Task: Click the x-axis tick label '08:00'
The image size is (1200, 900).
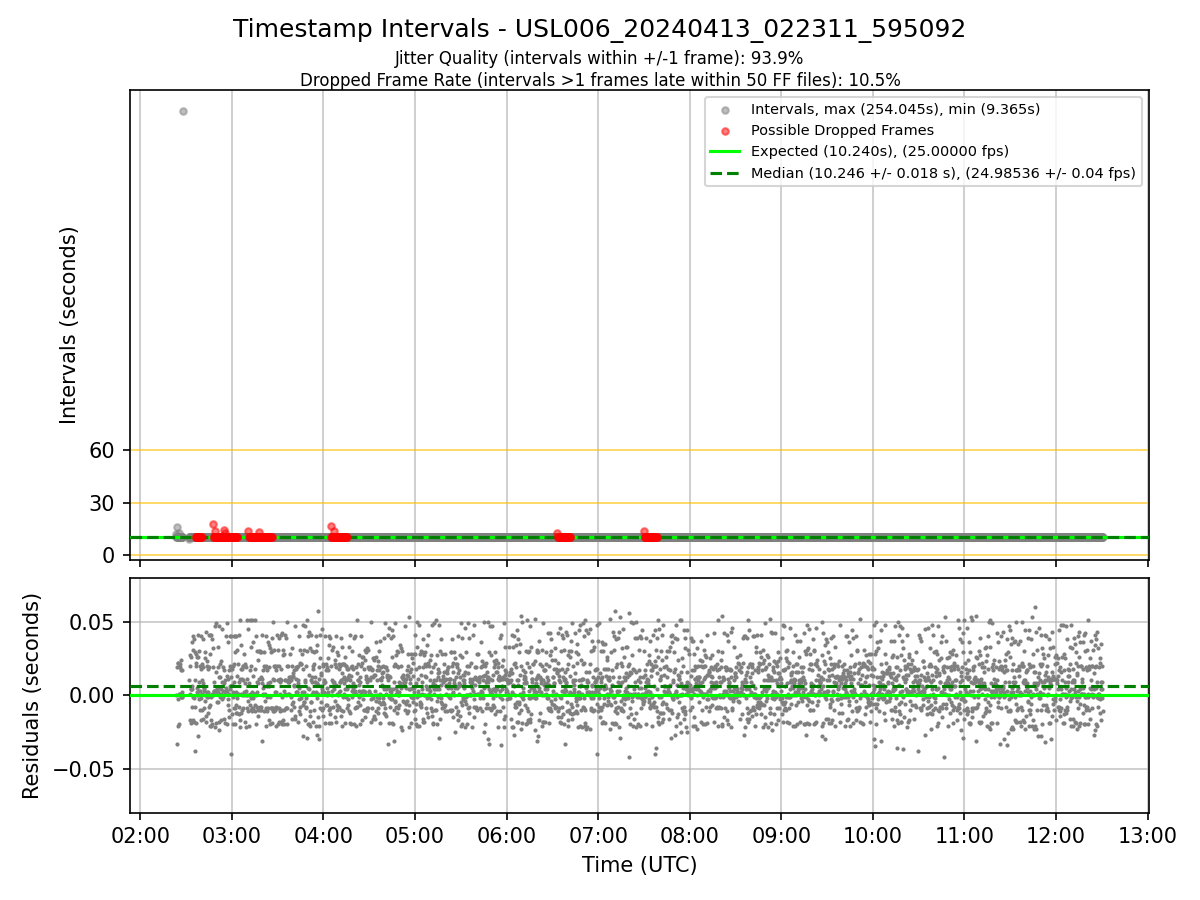Action: point(690,836)
